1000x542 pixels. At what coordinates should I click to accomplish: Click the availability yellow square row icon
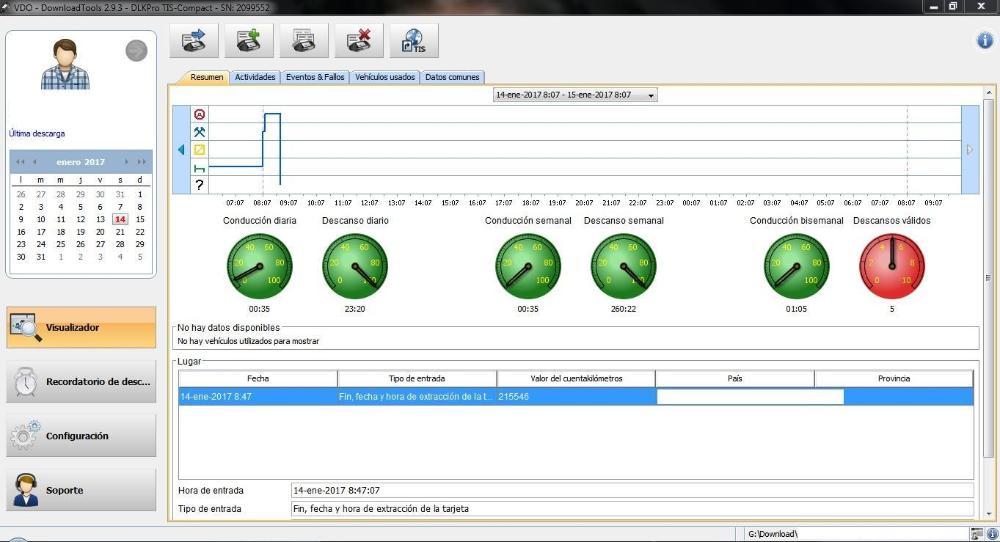[x=200, y=150]
